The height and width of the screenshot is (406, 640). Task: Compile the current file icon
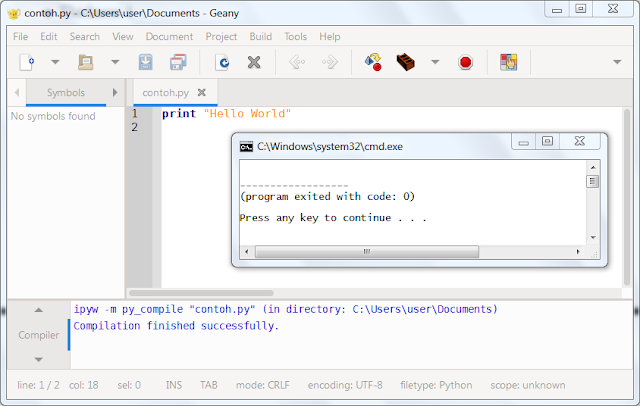(x=373, y=62)
